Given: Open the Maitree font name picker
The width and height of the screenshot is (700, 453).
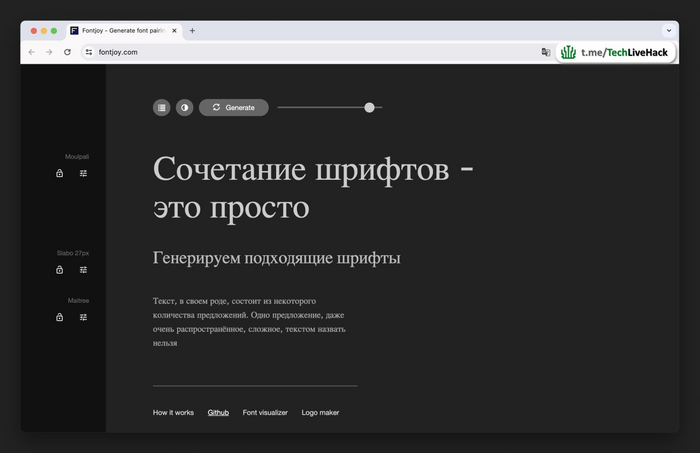Looking at the screenshot, I should 78,300.
